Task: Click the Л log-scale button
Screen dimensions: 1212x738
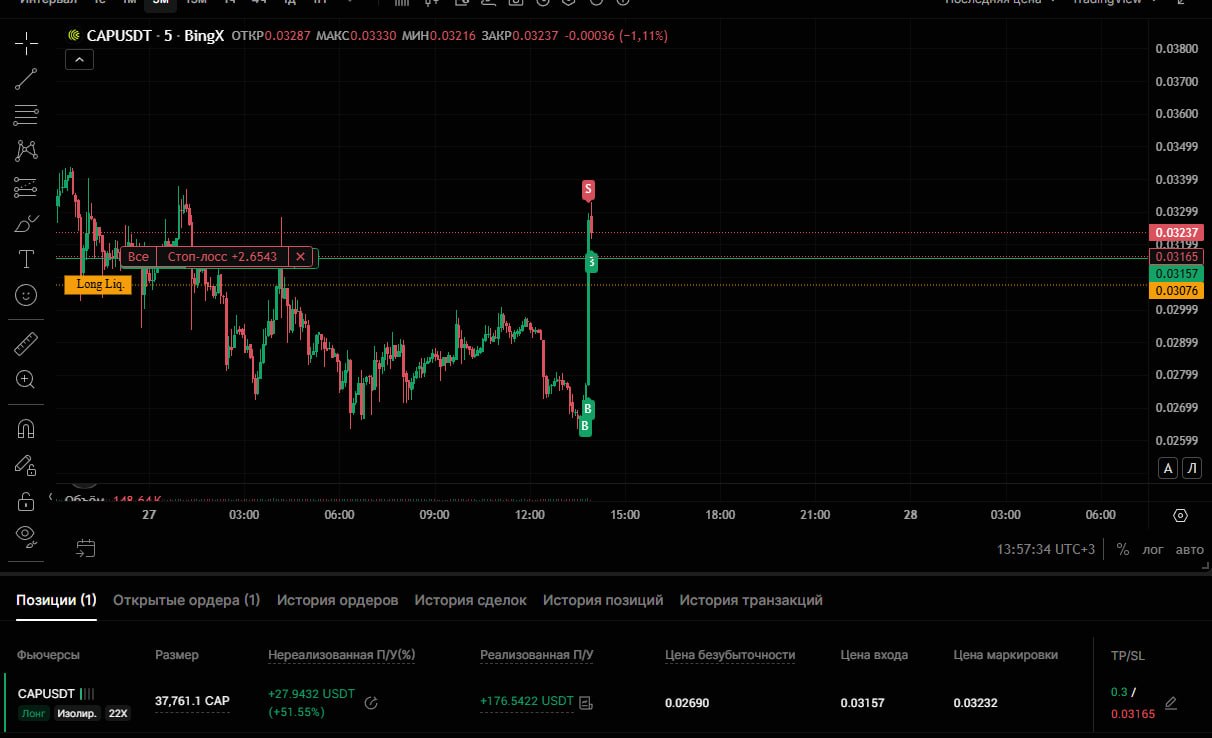Action: [x=1191, y=468]
